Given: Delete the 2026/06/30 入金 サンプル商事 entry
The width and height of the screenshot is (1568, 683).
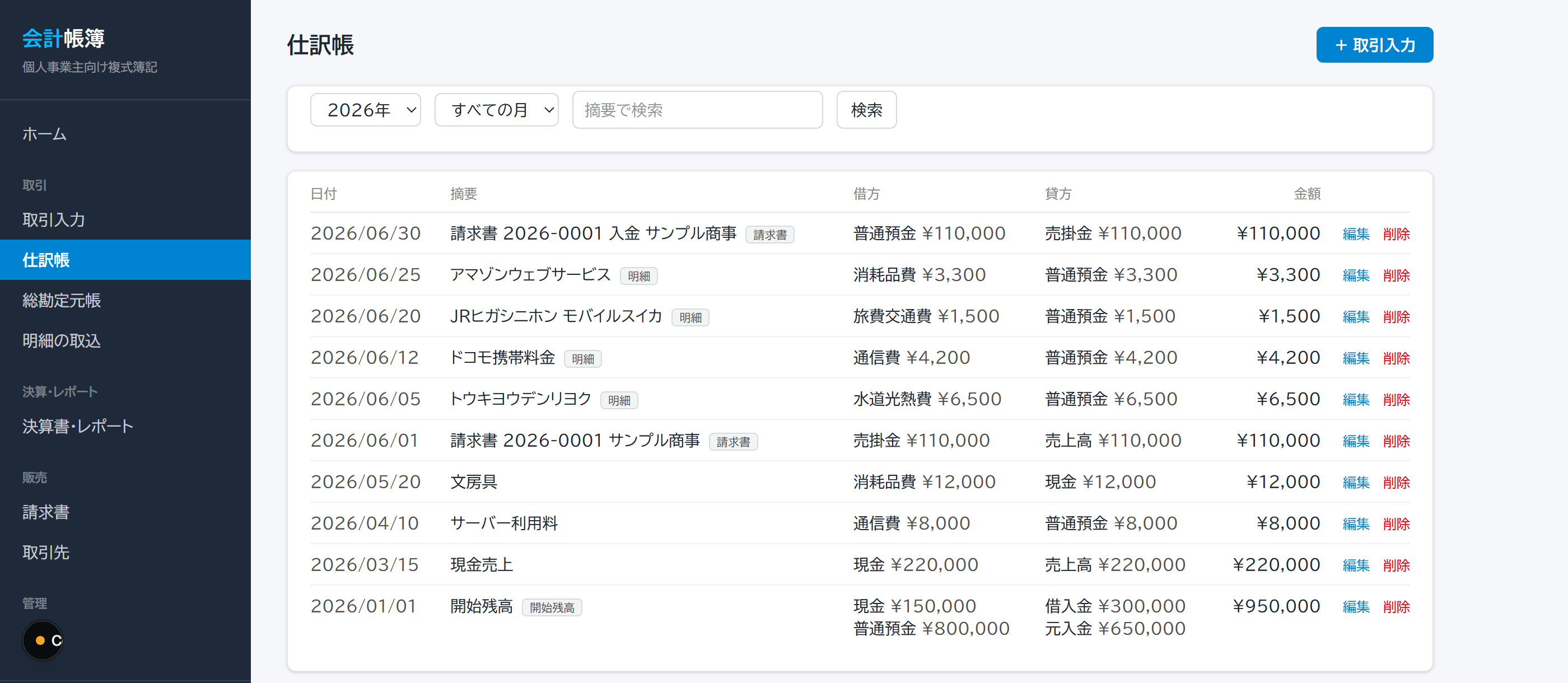Looking at the screenshot, I should click(1396, 234).
